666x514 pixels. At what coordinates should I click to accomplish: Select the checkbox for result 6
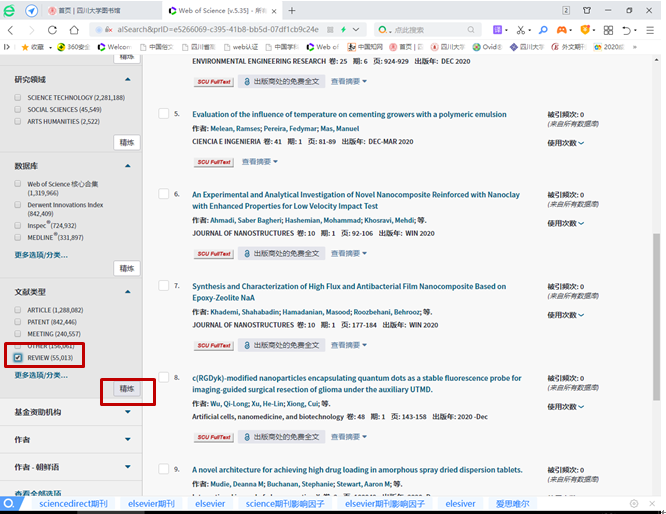point(164,194)
